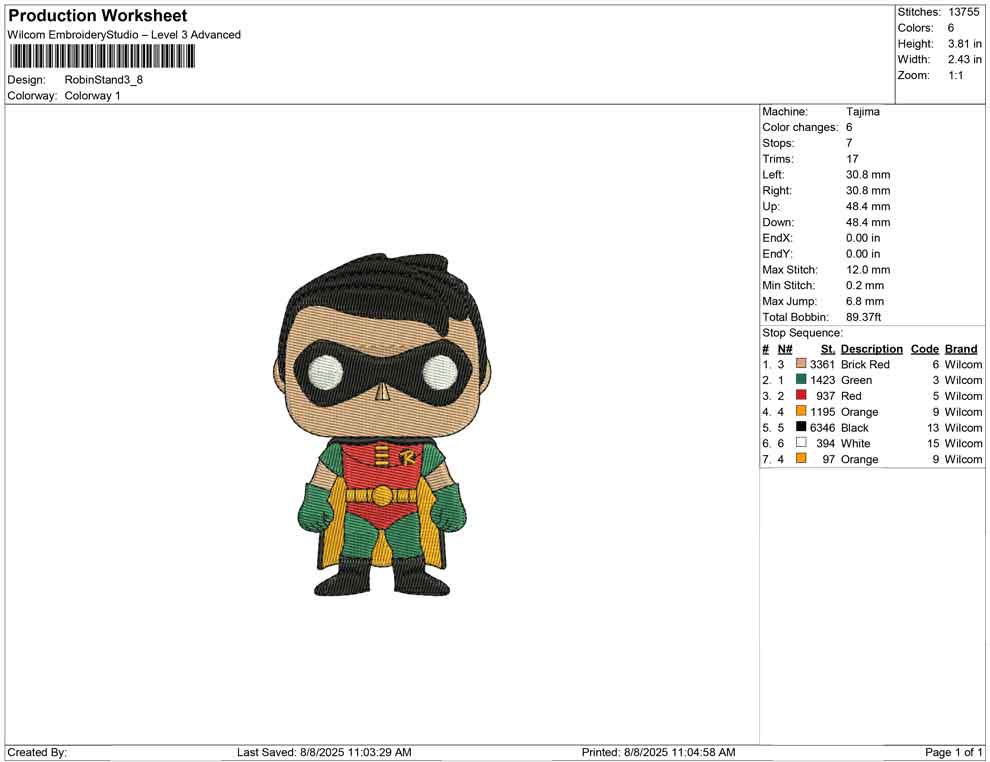Click the Width value '2.43 in'

965,59
